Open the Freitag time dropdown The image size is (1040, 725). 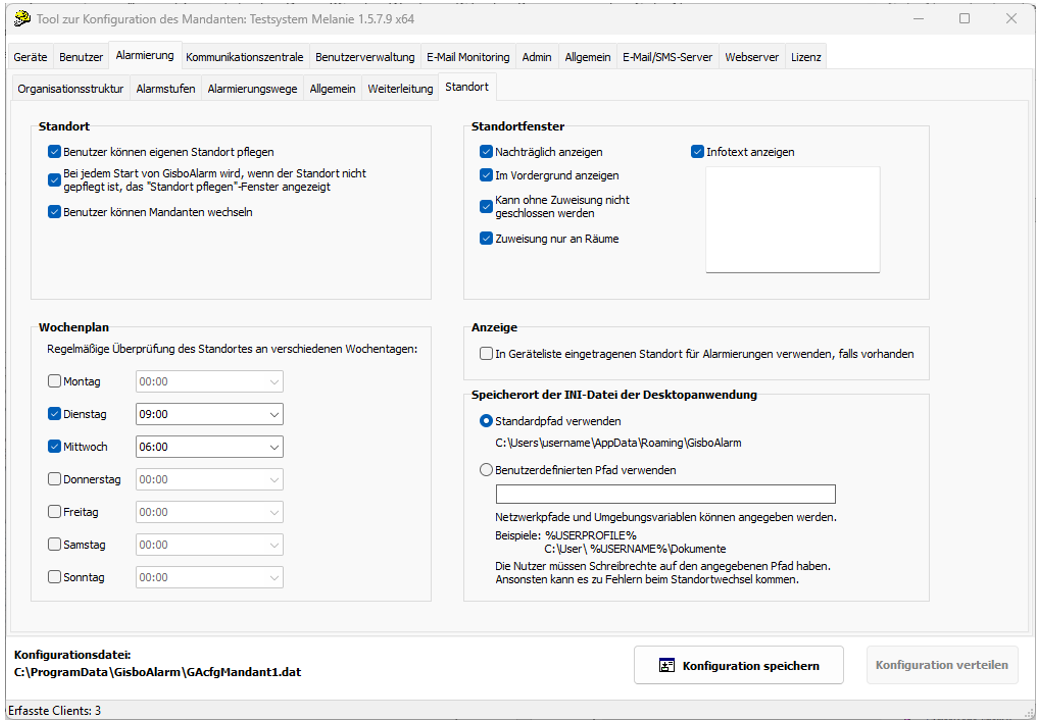pos(209,511)
